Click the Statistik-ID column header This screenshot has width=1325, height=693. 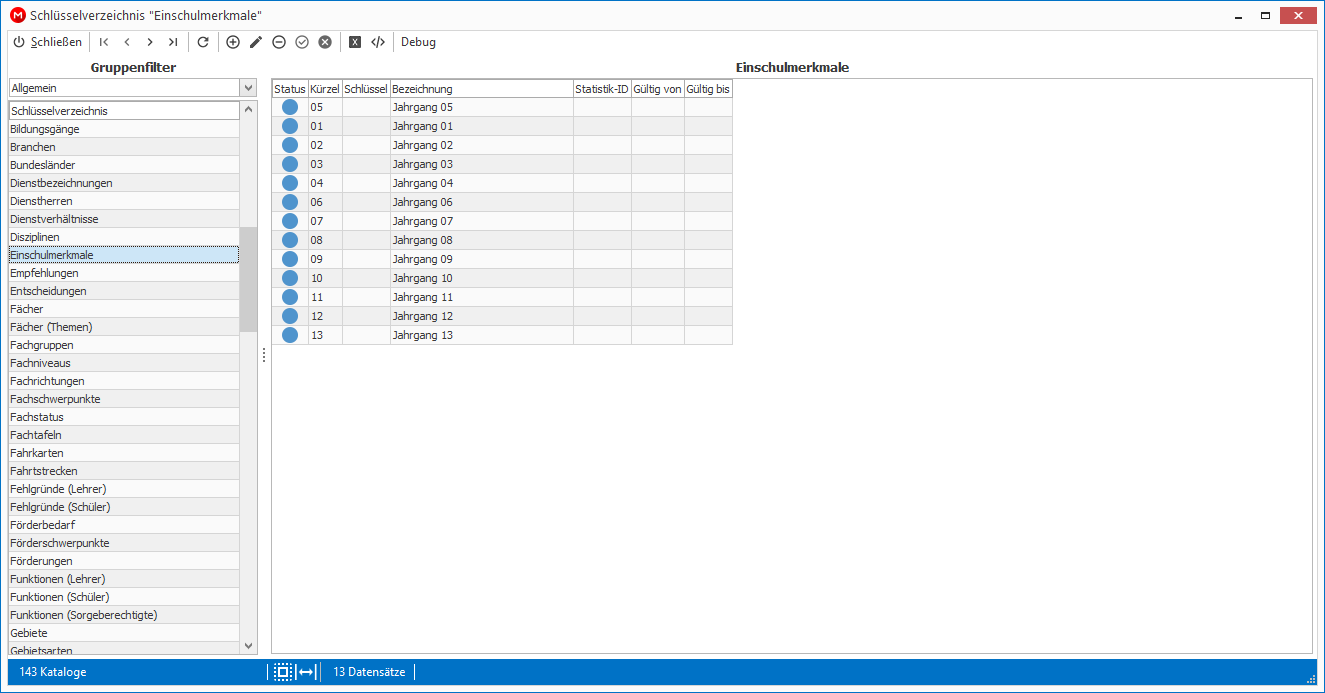pyautogui.click(x=602, y=89)
